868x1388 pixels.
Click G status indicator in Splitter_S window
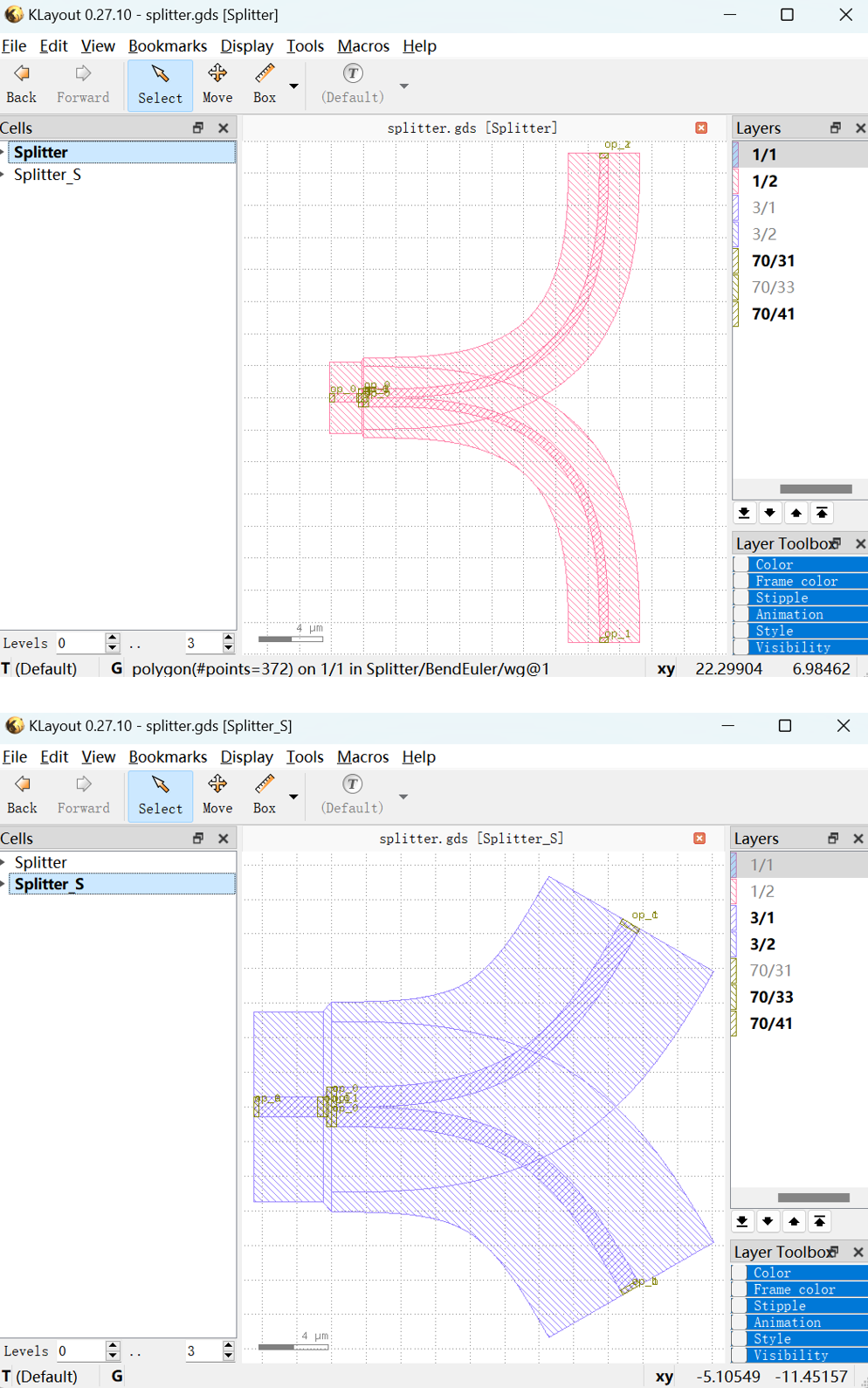pyautogui.click(x=117, y=1377)
